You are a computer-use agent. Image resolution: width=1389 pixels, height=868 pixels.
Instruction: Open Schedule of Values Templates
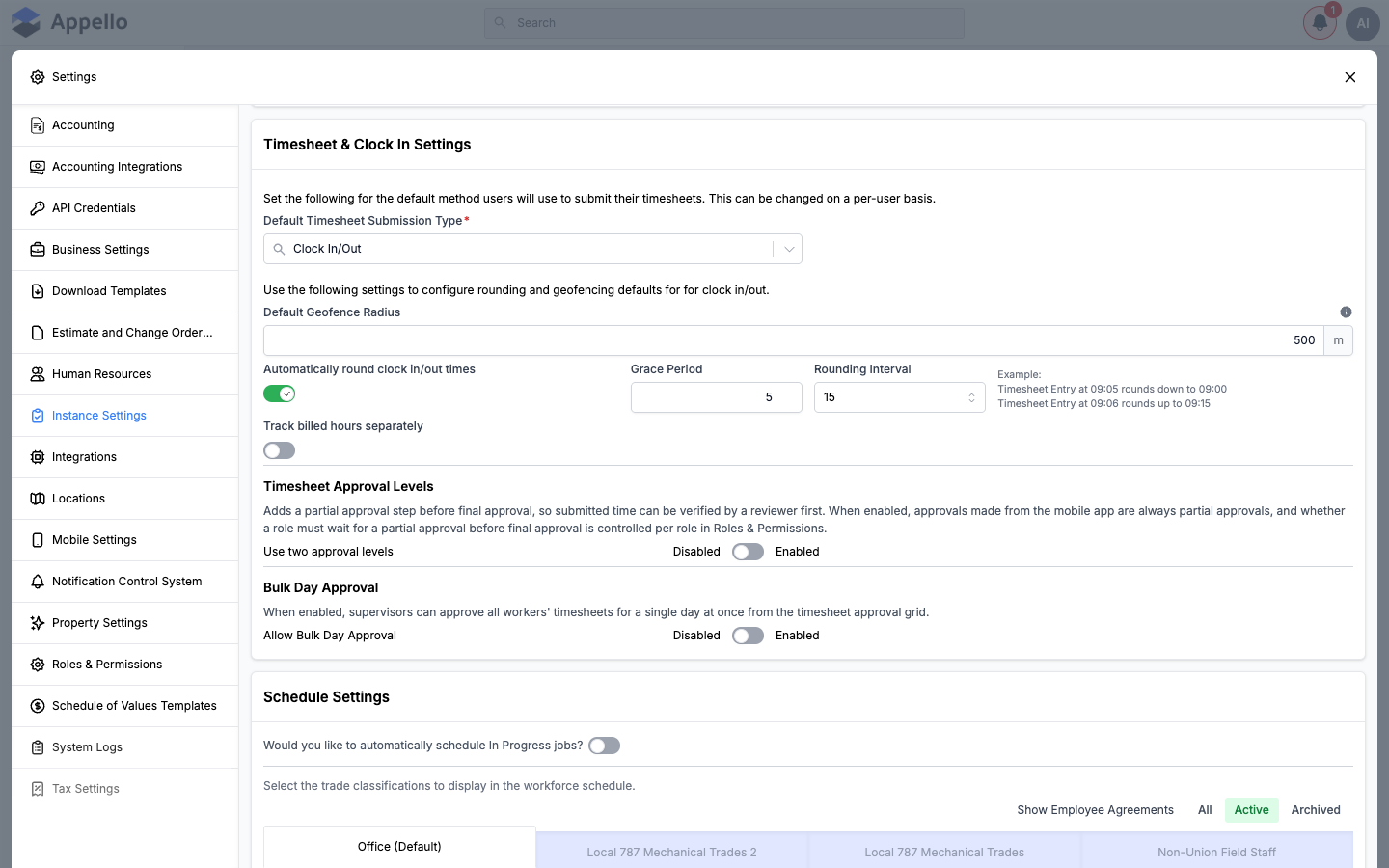point(124,706)
